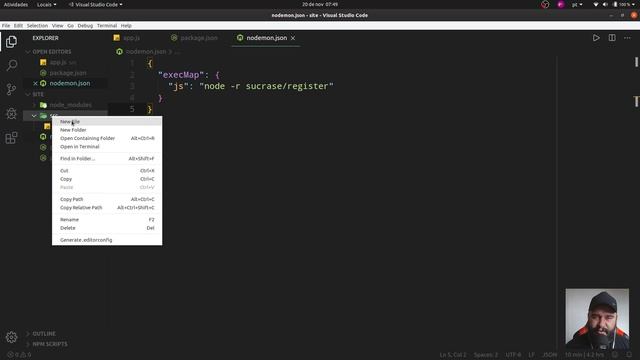Open the system volume and battery menu
Image resolution: width=640 pixels, height=360 pixels.
(614, 4)
